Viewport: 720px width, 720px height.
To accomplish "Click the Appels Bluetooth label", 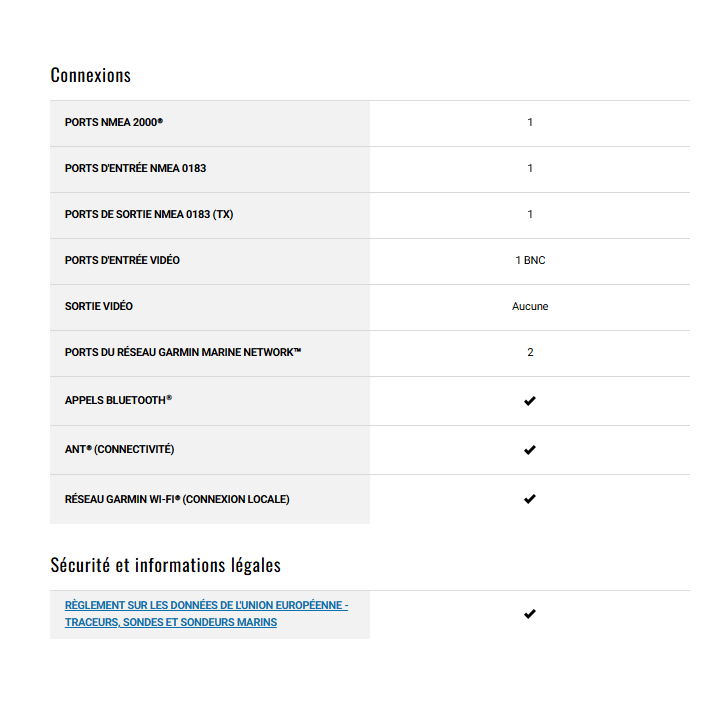I will point(118,400).
